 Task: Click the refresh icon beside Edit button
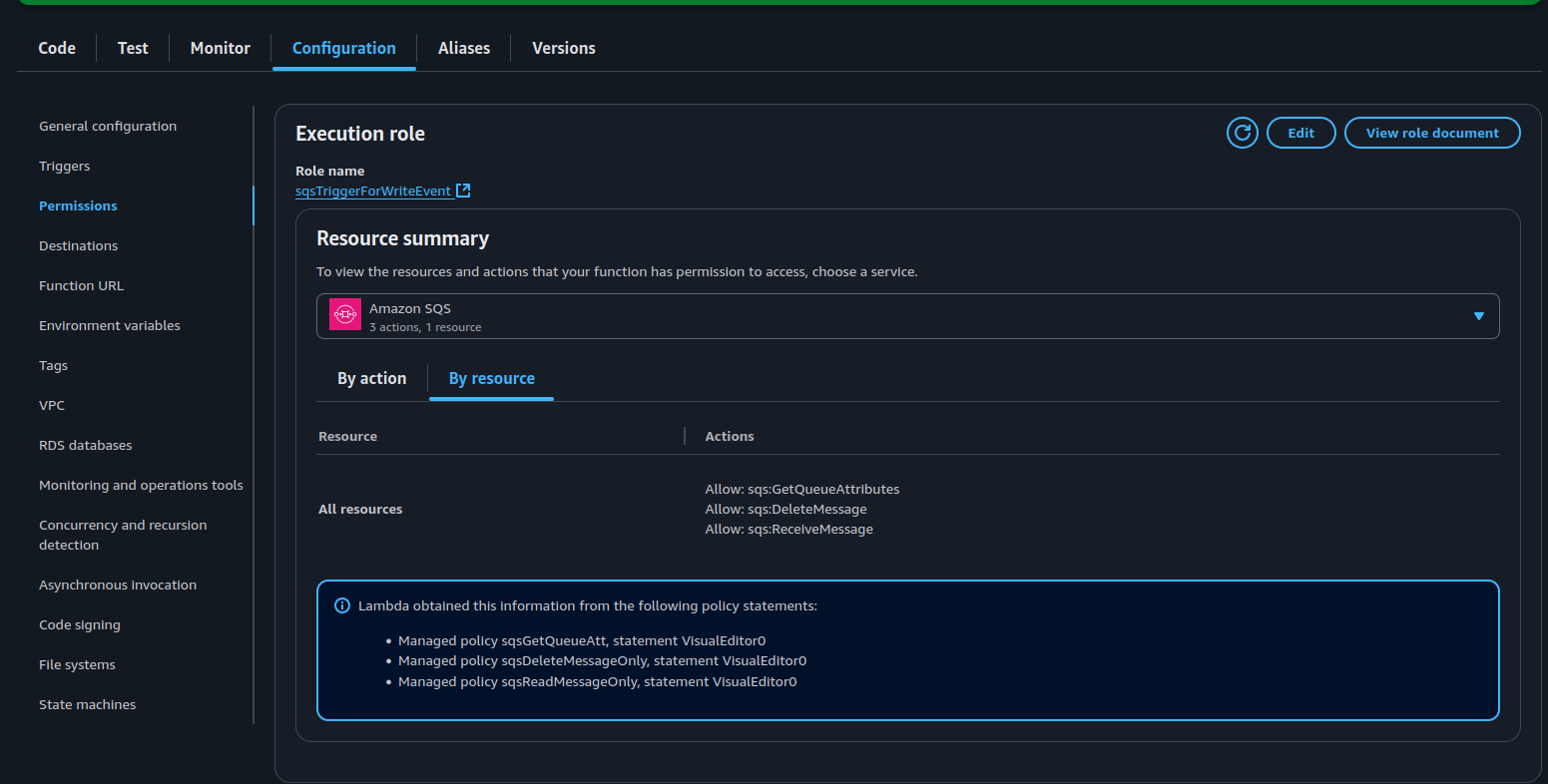click(1242, 133)
